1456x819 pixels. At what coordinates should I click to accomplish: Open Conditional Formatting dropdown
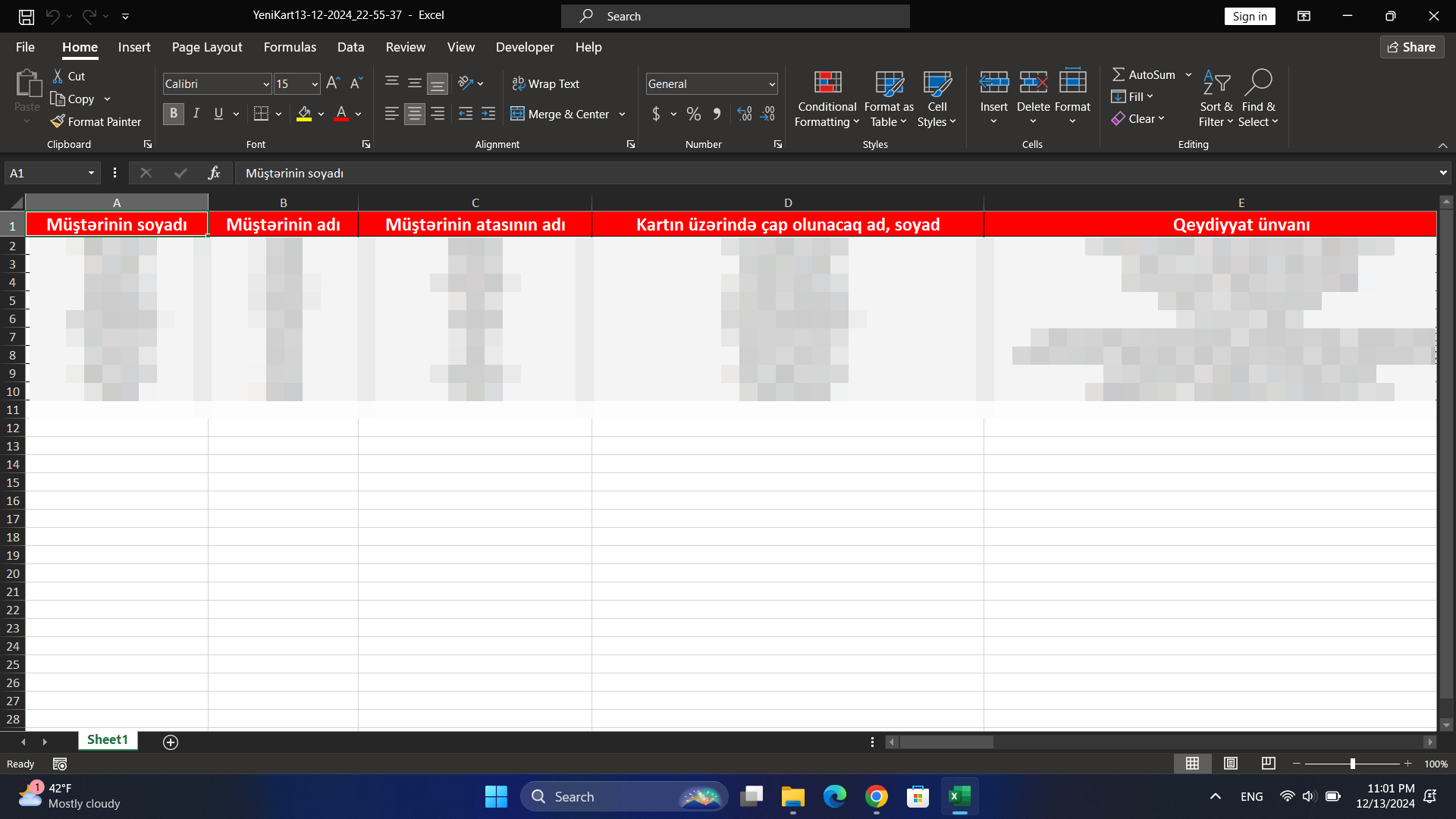[x=827, y=99]
